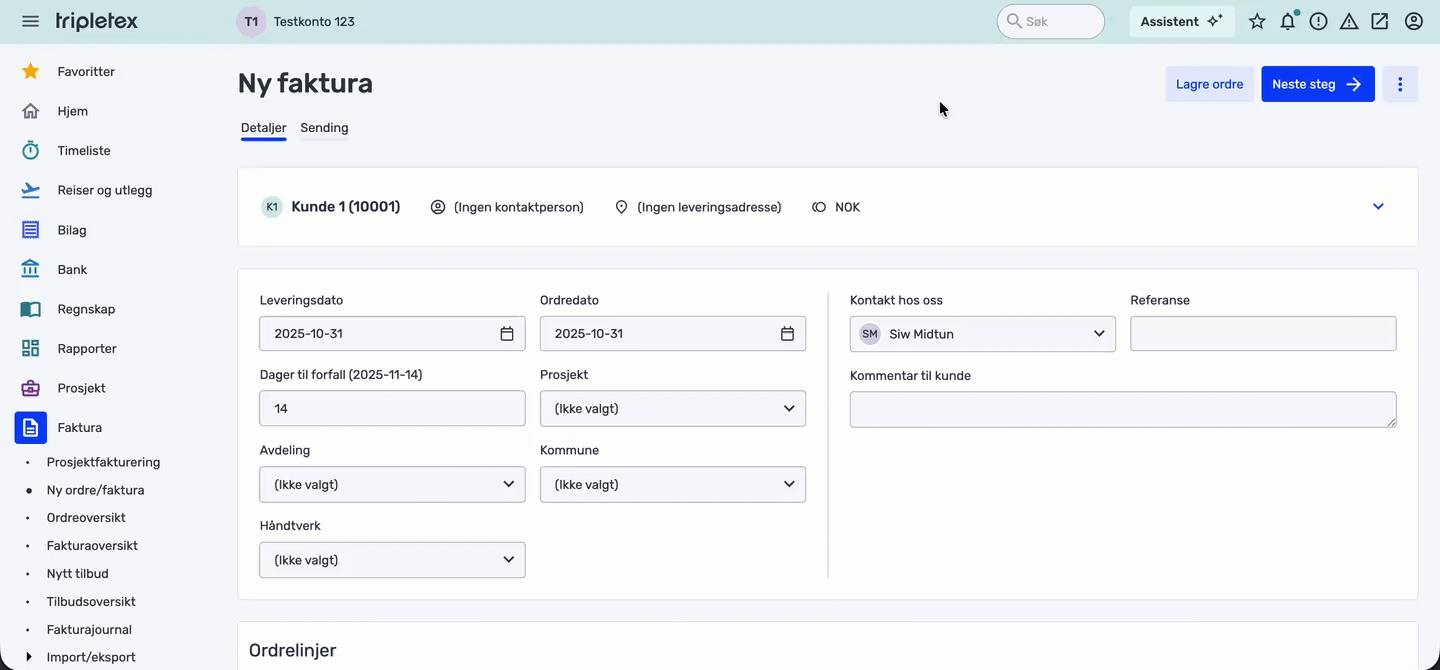Screen dimensions: 1440x670
Task: Expand the Kunde 1 customer panel
Action: point(1378,207)
